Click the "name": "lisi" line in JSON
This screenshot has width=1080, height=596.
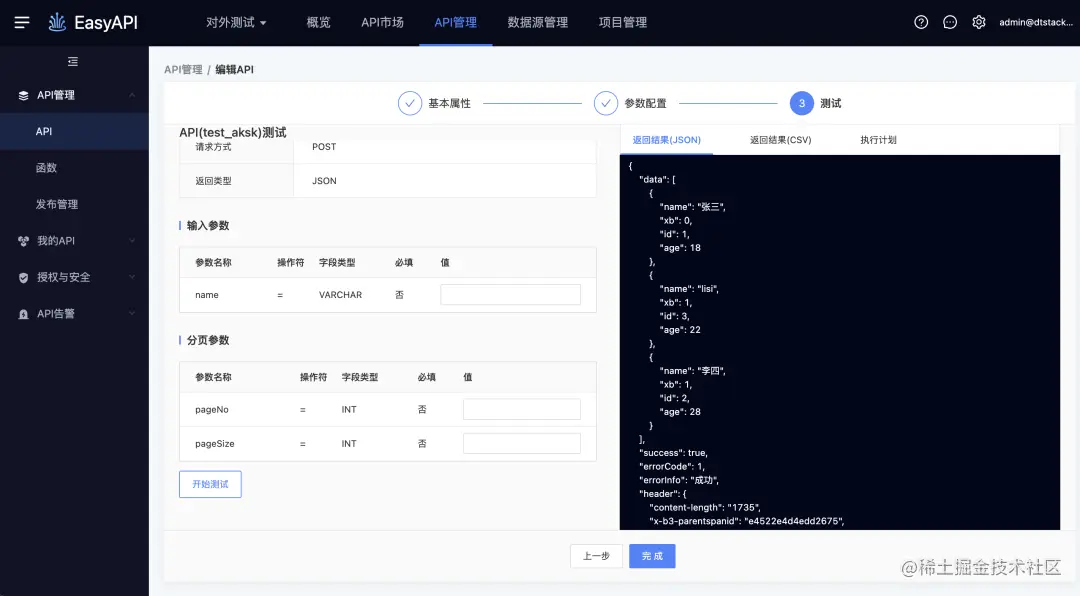[689, 289]
